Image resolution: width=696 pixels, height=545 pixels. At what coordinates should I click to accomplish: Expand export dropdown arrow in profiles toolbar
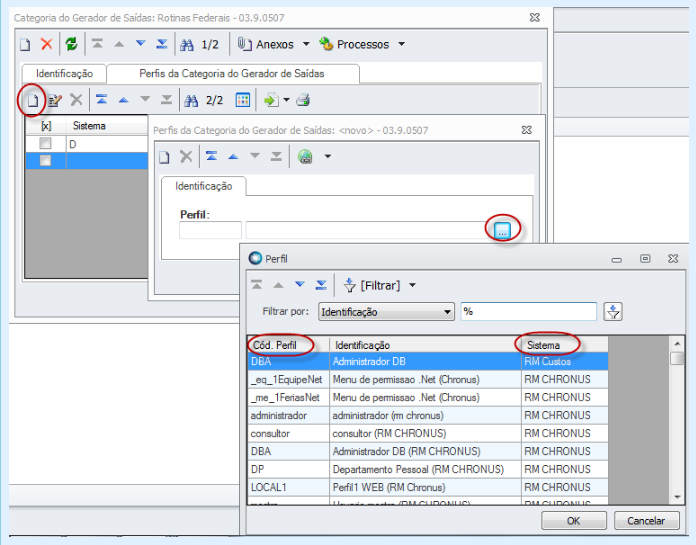286,100
